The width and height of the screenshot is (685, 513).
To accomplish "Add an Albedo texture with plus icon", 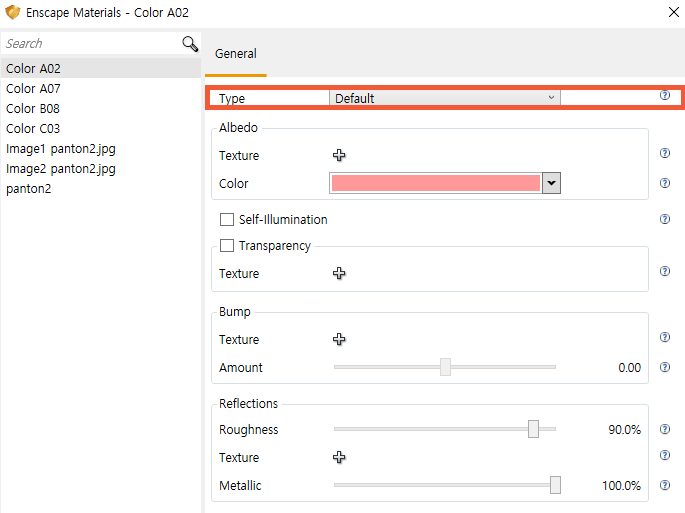I will pos(339,155).
